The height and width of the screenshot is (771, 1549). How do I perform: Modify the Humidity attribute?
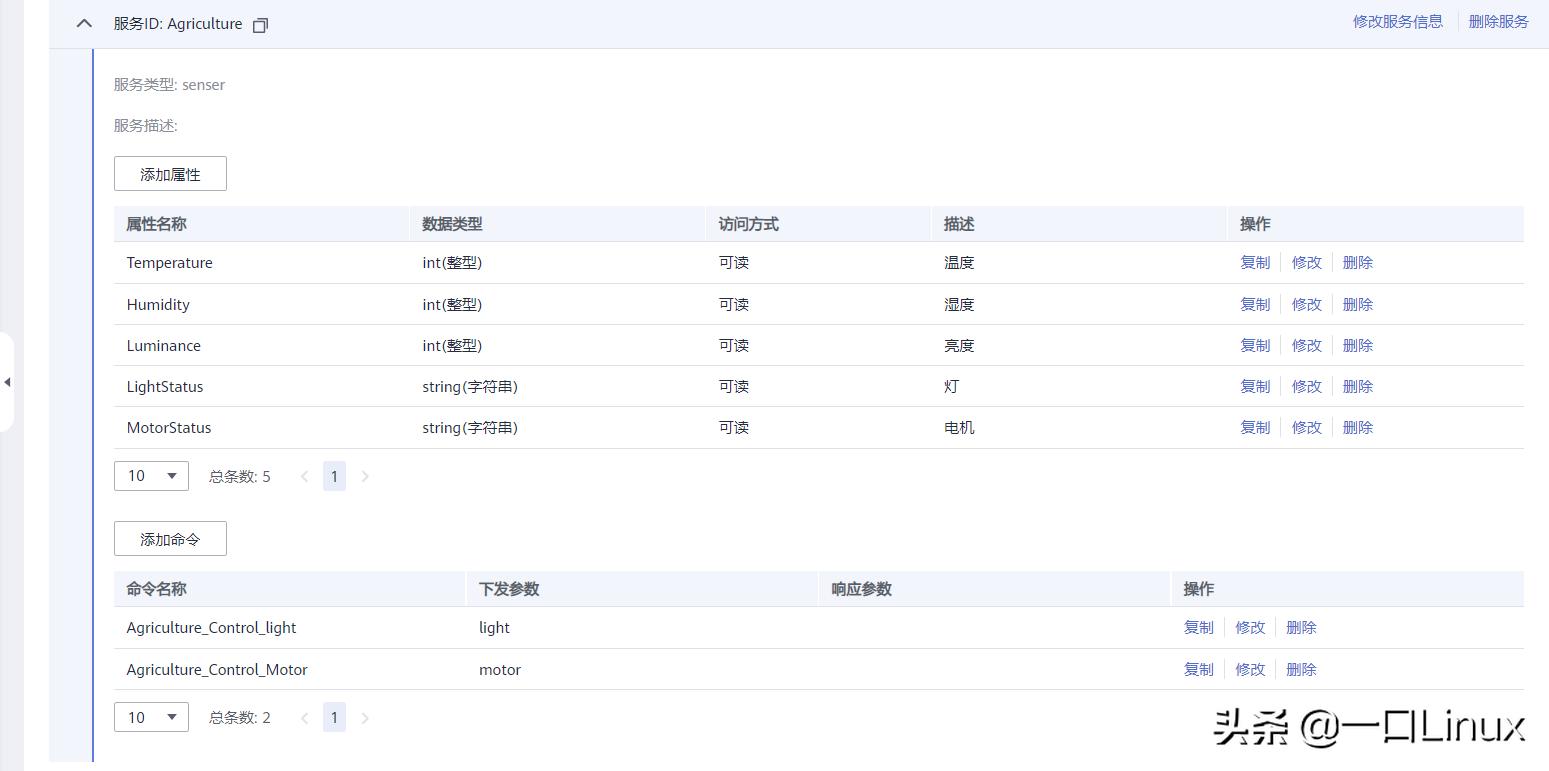(1306, 304)
